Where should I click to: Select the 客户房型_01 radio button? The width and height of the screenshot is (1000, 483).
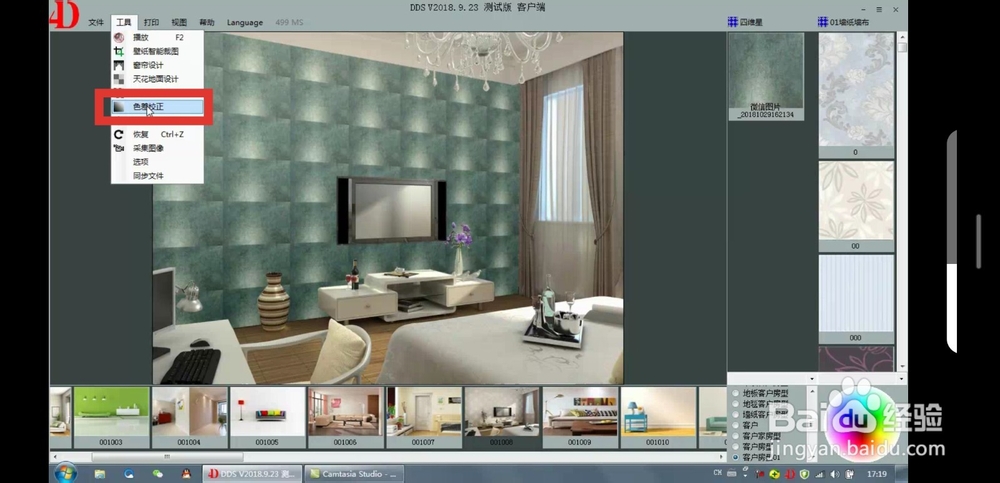(x=735, y=457)
